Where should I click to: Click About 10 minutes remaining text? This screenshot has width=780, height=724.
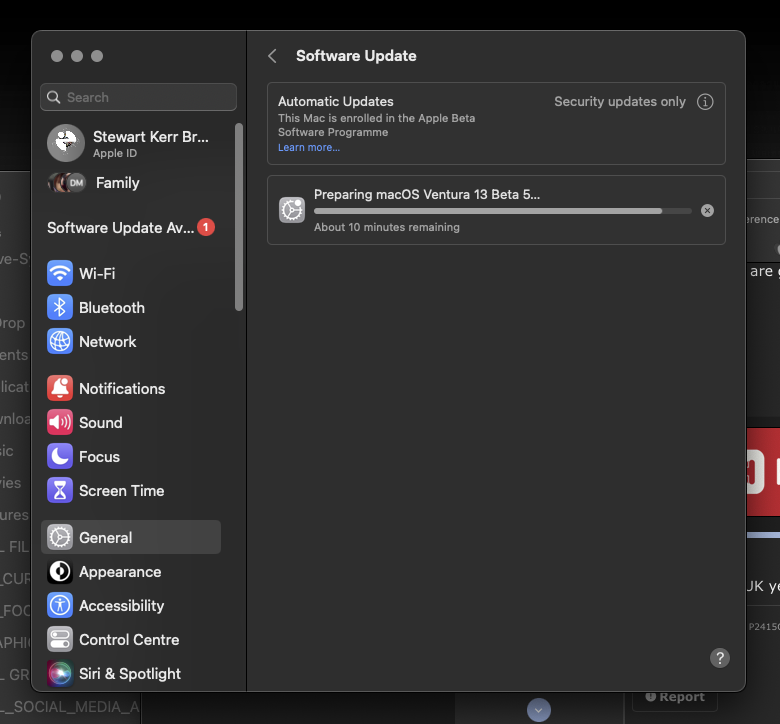[387, 227]
